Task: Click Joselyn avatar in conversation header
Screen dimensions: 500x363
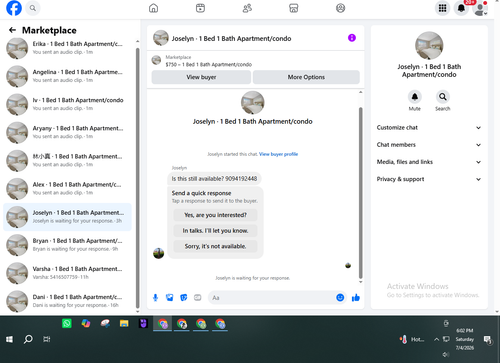Action: coord(161,38)
